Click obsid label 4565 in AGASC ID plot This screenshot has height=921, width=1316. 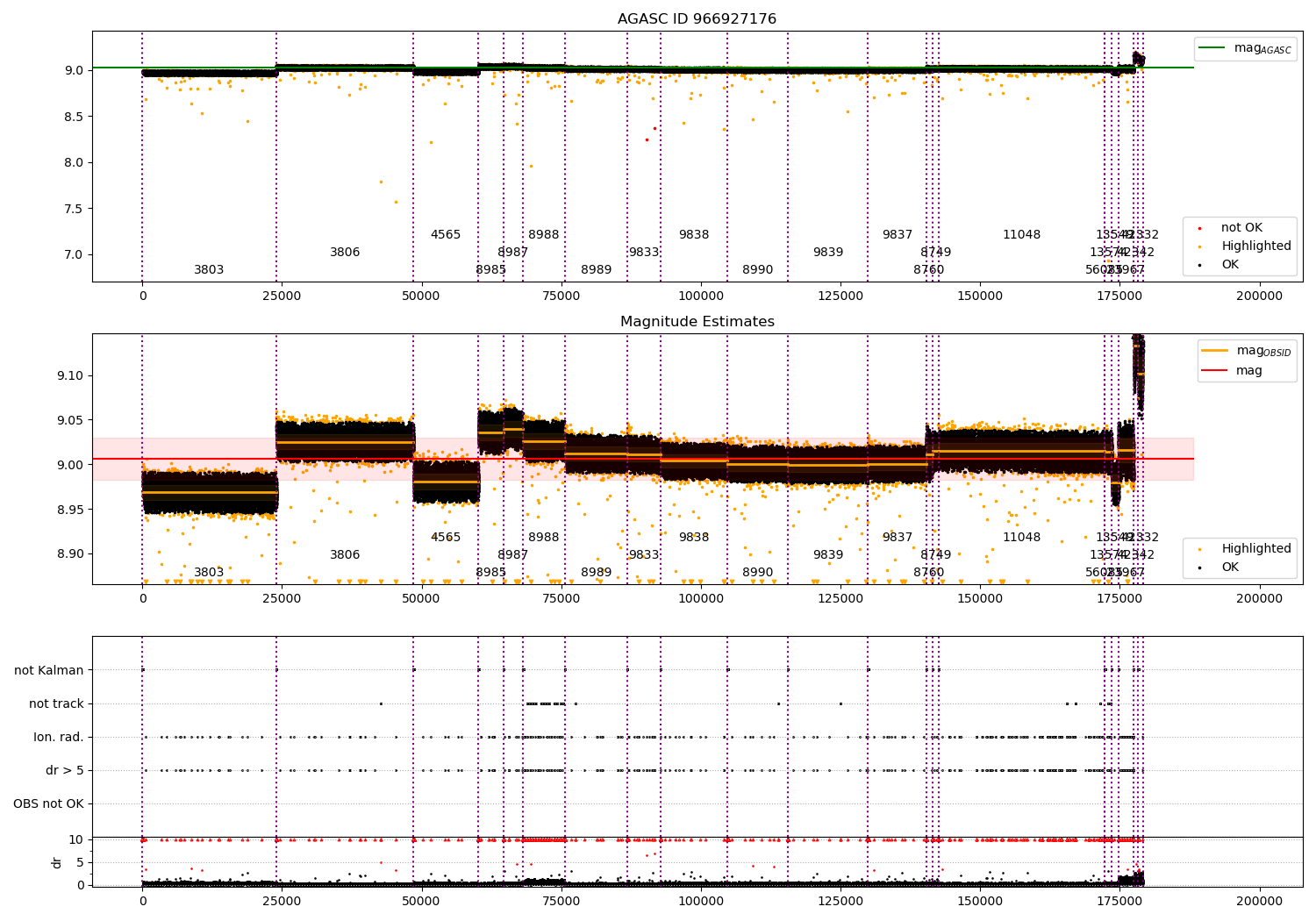(x=446, y=235)
